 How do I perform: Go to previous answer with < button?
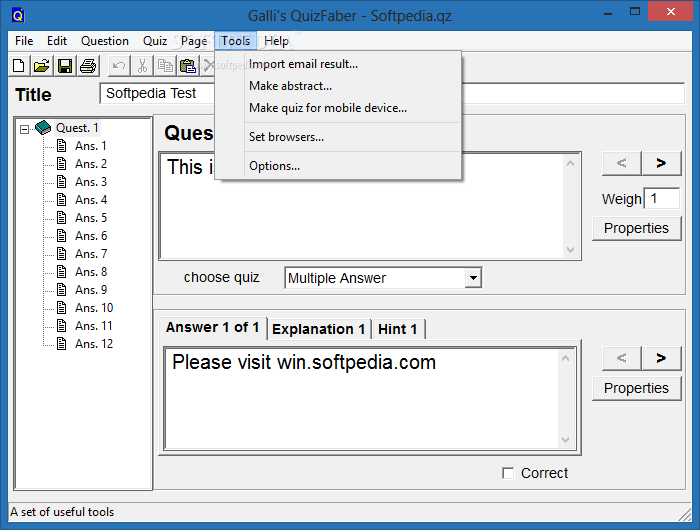[621, 358]
